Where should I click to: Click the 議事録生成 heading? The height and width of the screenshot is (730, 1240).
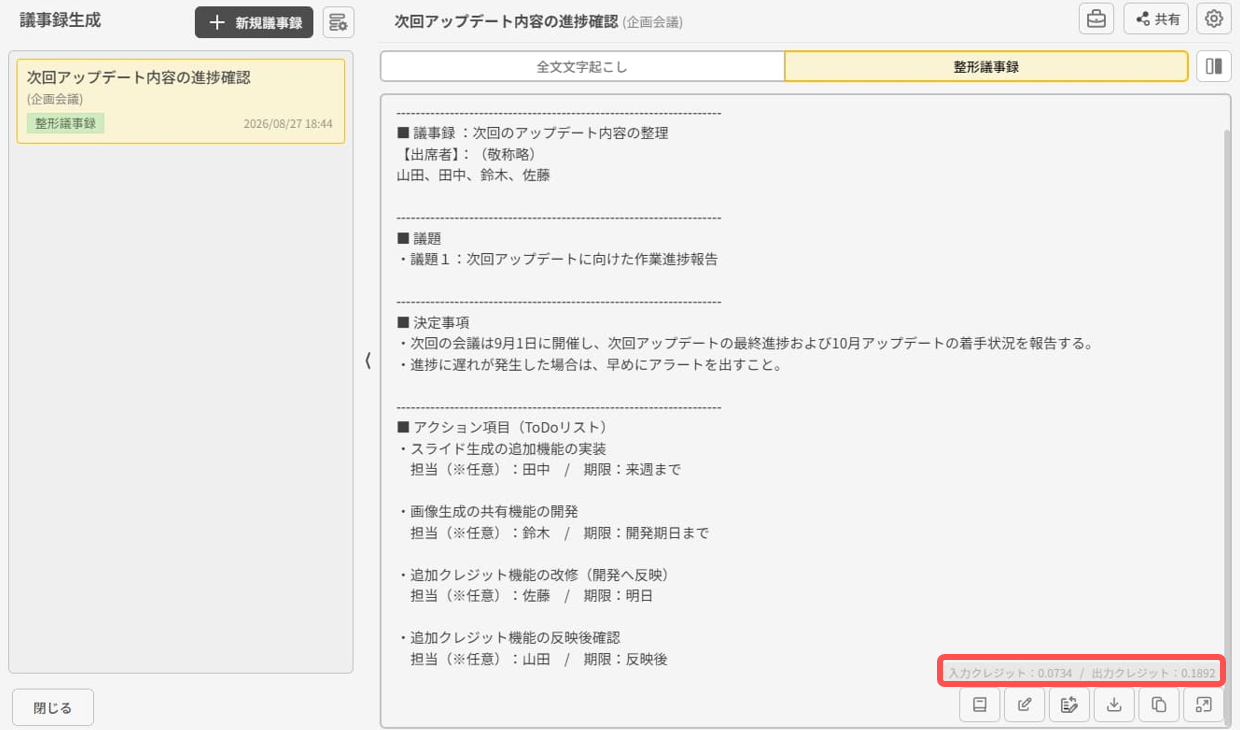click(x=60, y=20)
